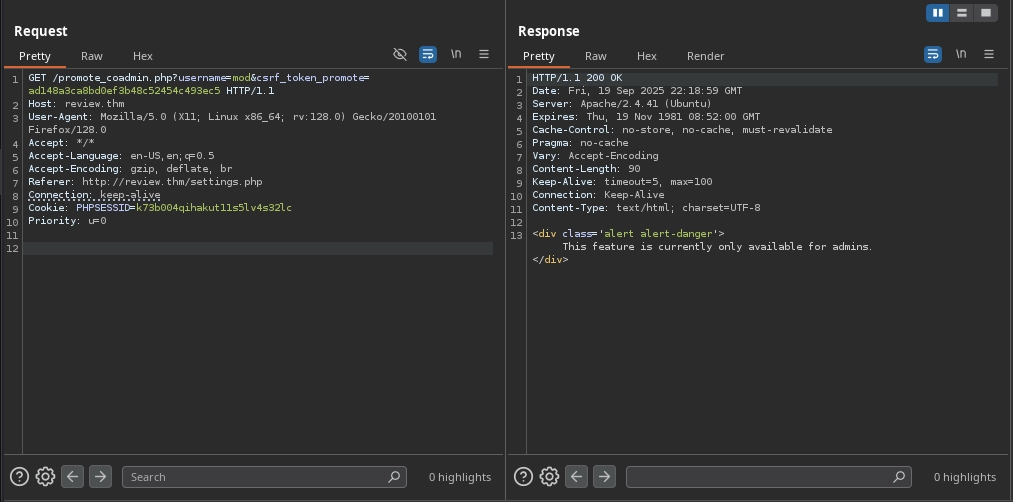Open Response panel hamburger options menu
The height and width of the screenshot is (502, 1013).
(989, 54)
